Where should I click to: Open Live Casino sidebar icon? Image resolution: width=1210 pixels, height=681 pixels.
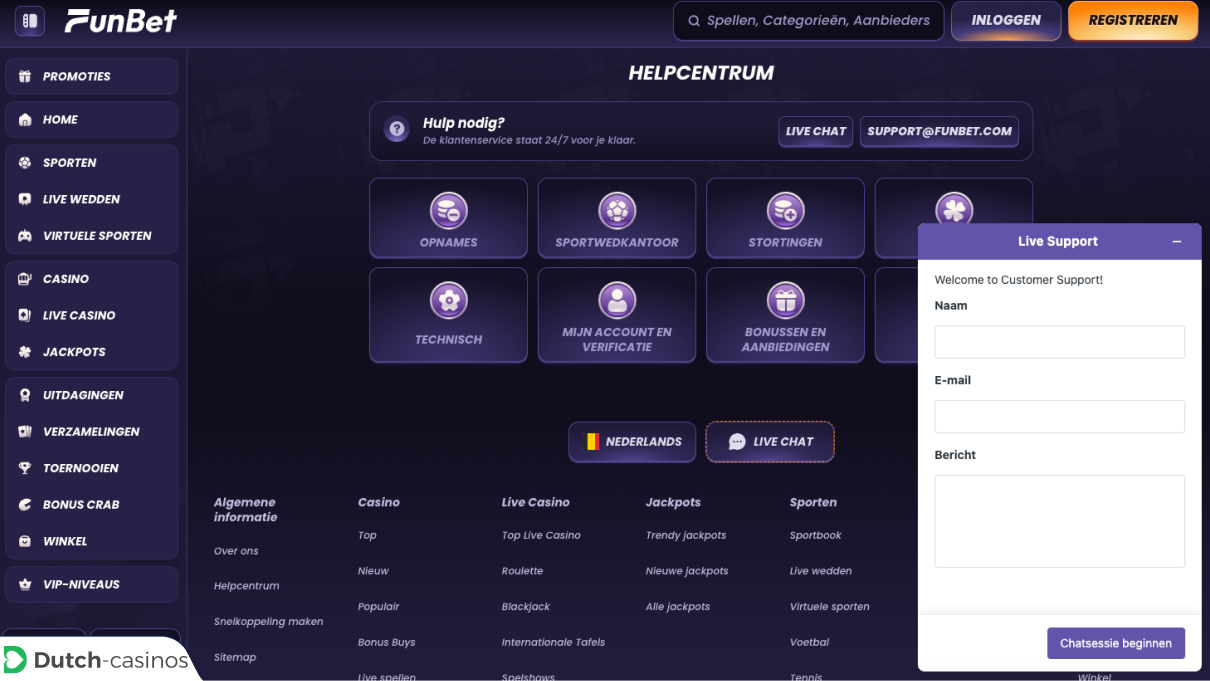click(25, 315)
